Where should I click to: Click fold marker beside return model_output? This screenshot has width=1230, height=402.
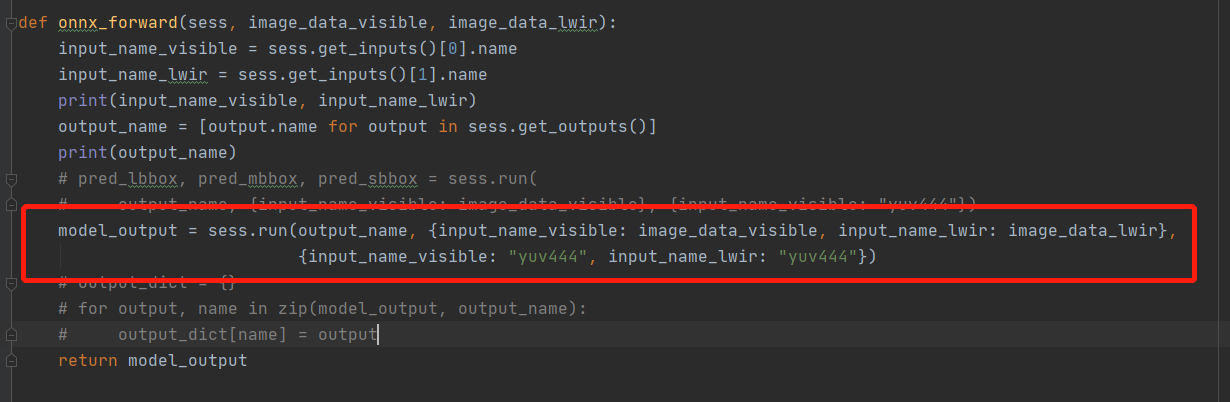tap(10, 361)
